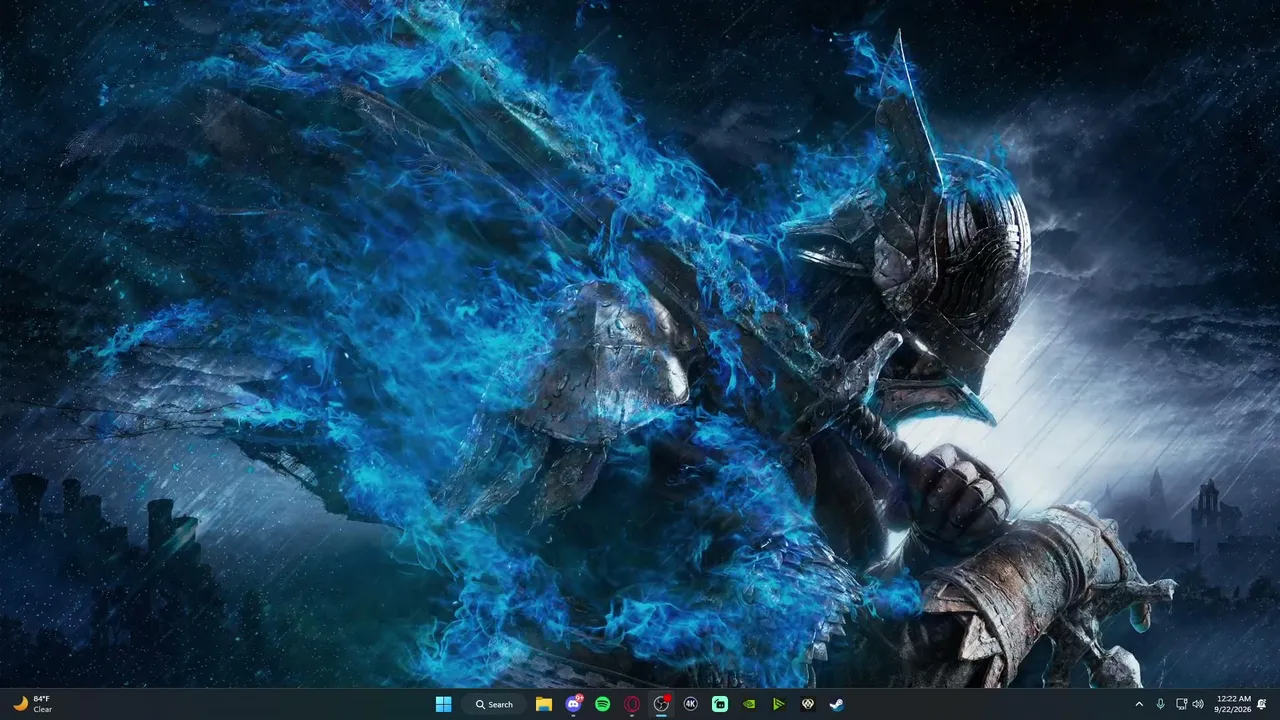Viewport: 1280px width, 720px height.
Task: Open the 4K downloader taskbar icon
Action: click(x=690, y=704)
